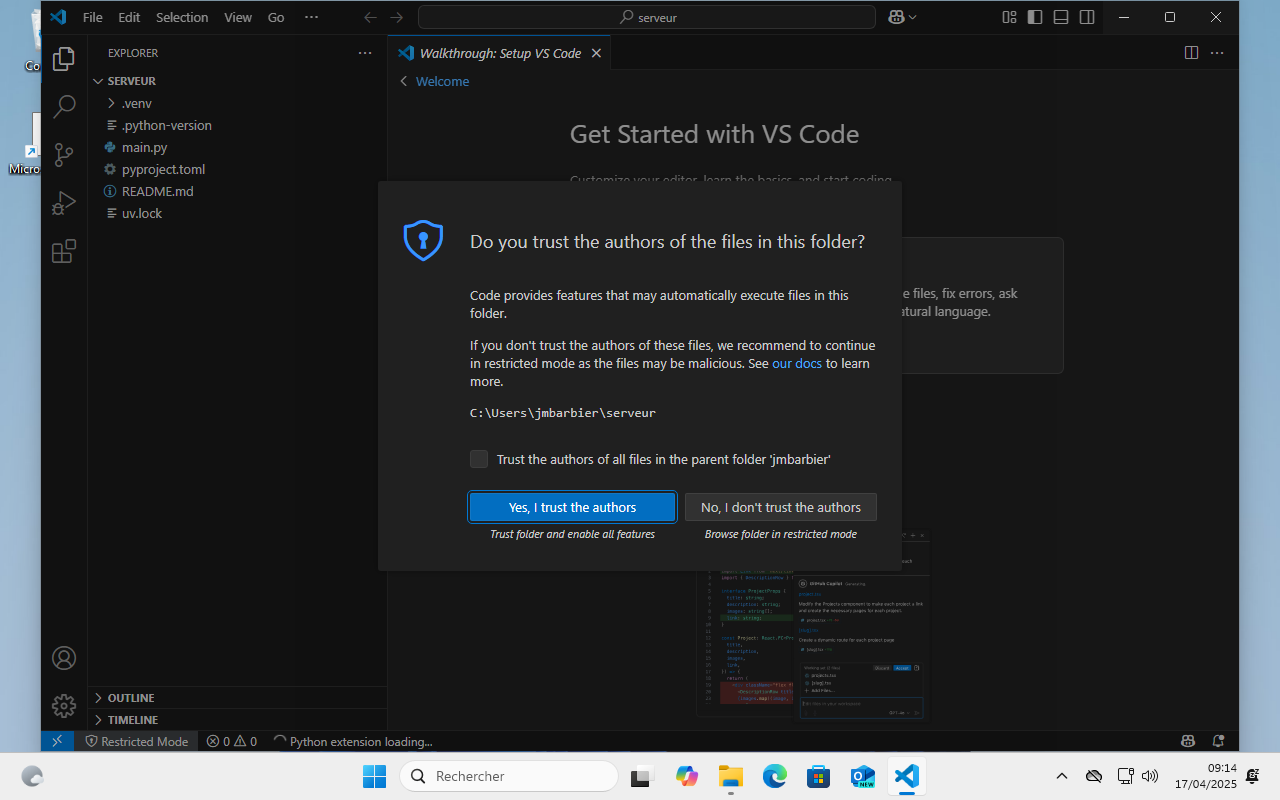
Task: Close the Walkthrough: Setup VS Code tab
Action: (596, 53)
